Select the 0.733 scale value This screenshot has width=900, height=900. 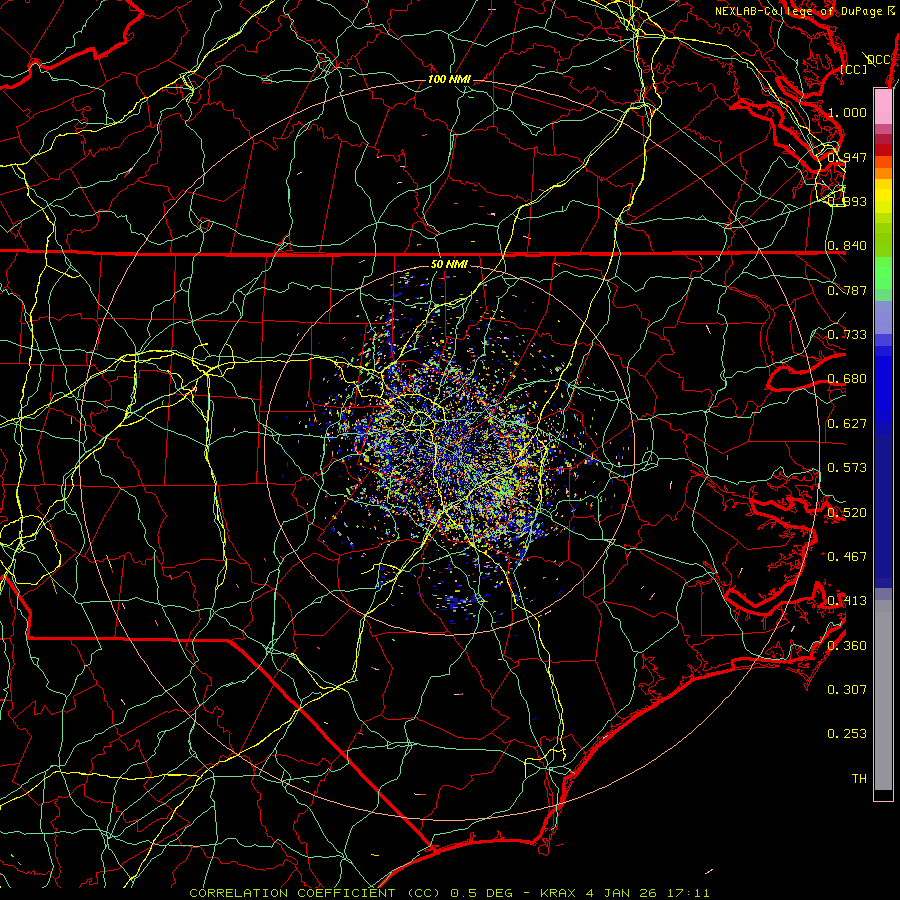pos(847,335)
